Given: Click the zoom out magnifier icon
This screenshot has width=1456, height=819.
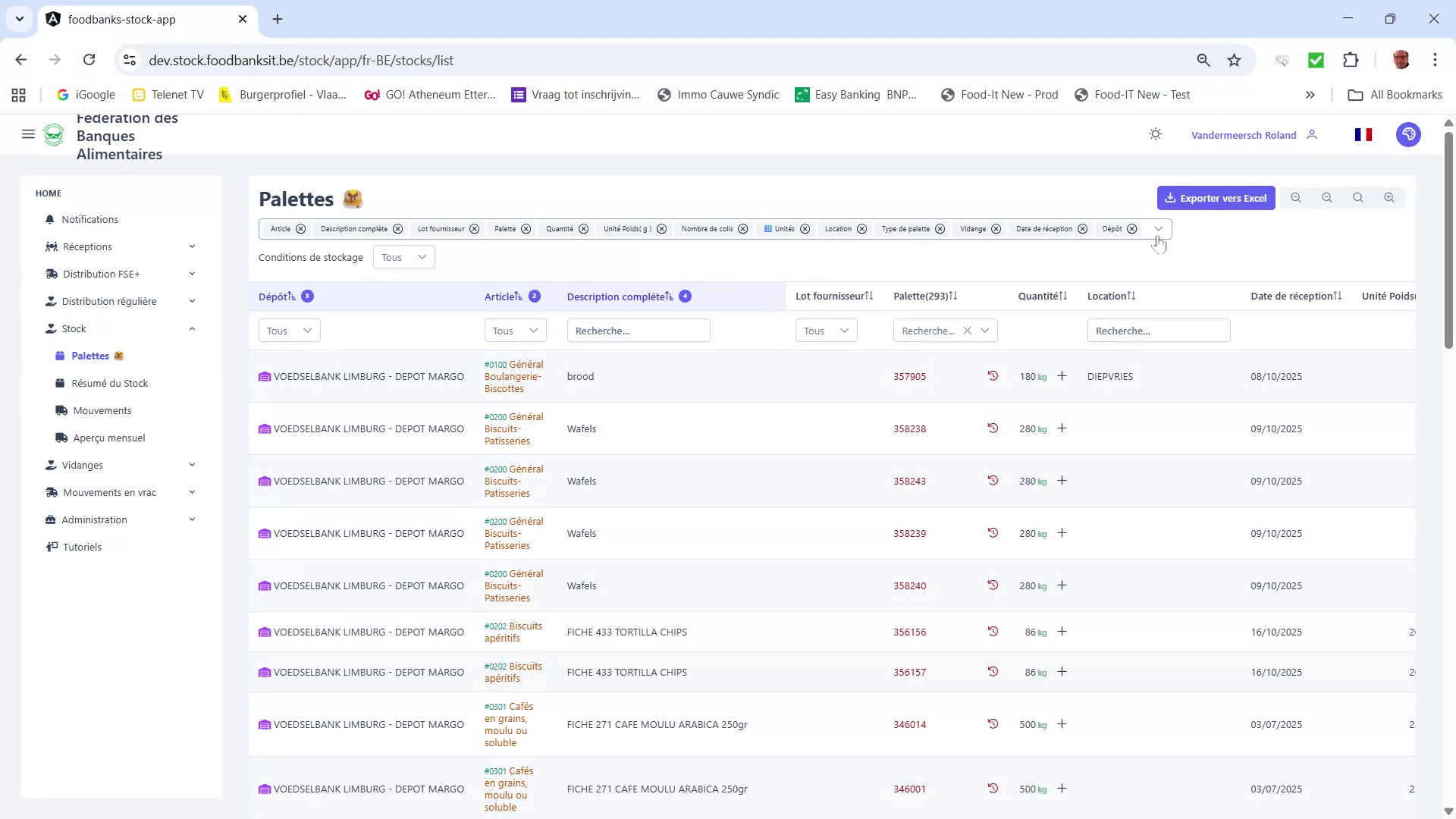Looking at the screenshot, I should point(1327,197).
